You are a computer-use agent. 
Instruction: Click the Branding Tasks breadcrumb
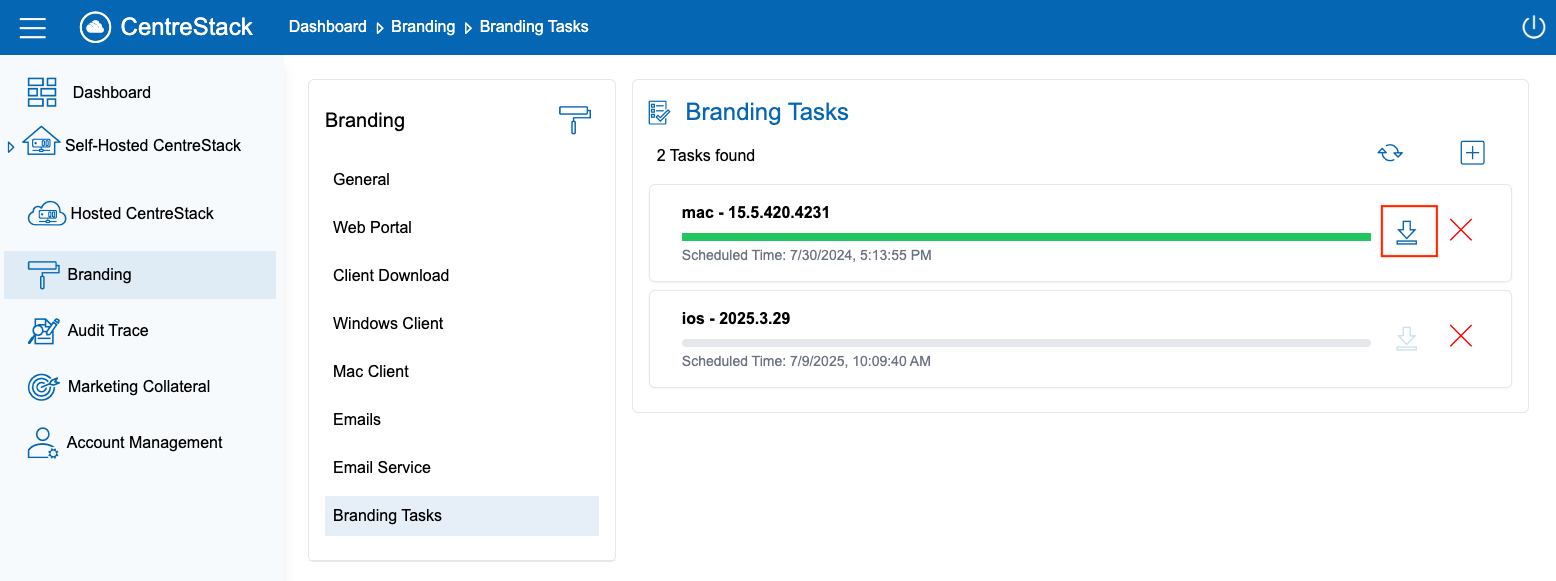point(534,27)
